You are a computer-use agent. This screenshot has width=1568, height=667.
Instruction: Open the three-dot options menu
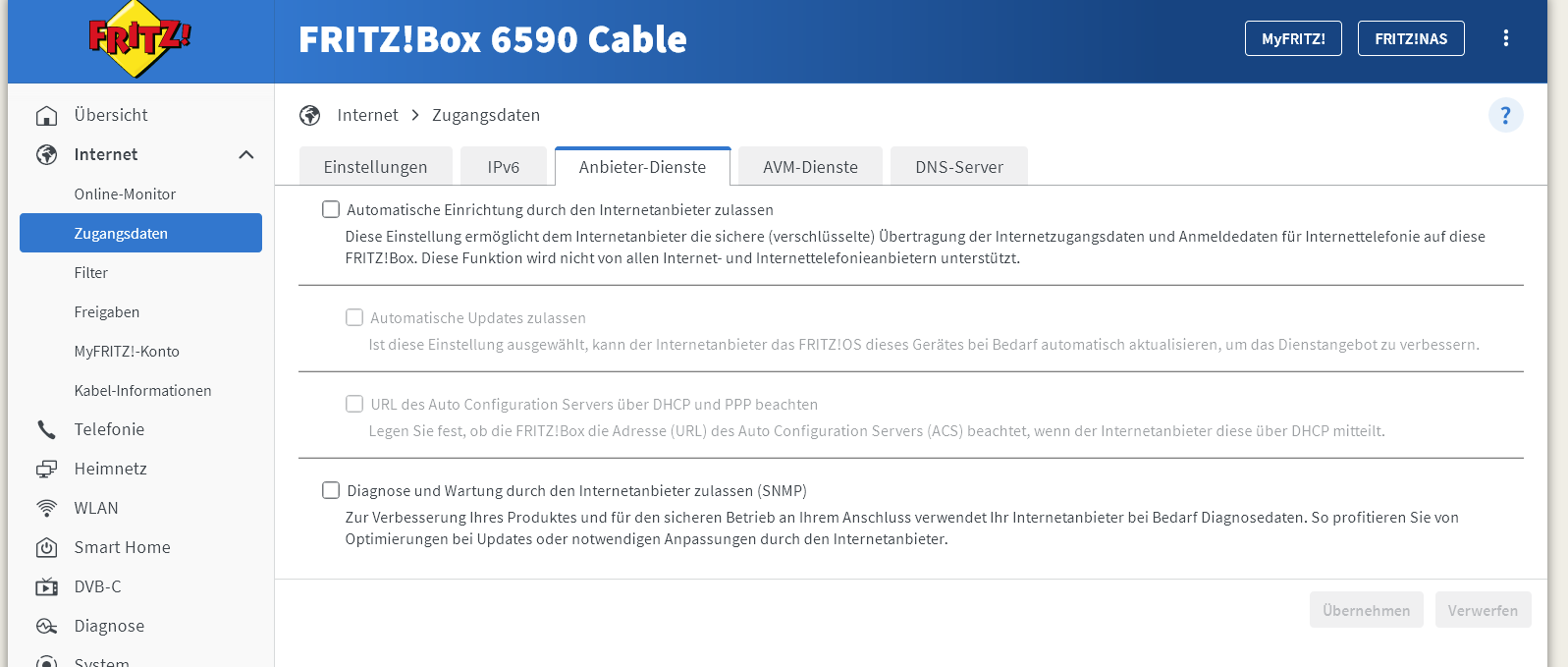(1505, 38)
